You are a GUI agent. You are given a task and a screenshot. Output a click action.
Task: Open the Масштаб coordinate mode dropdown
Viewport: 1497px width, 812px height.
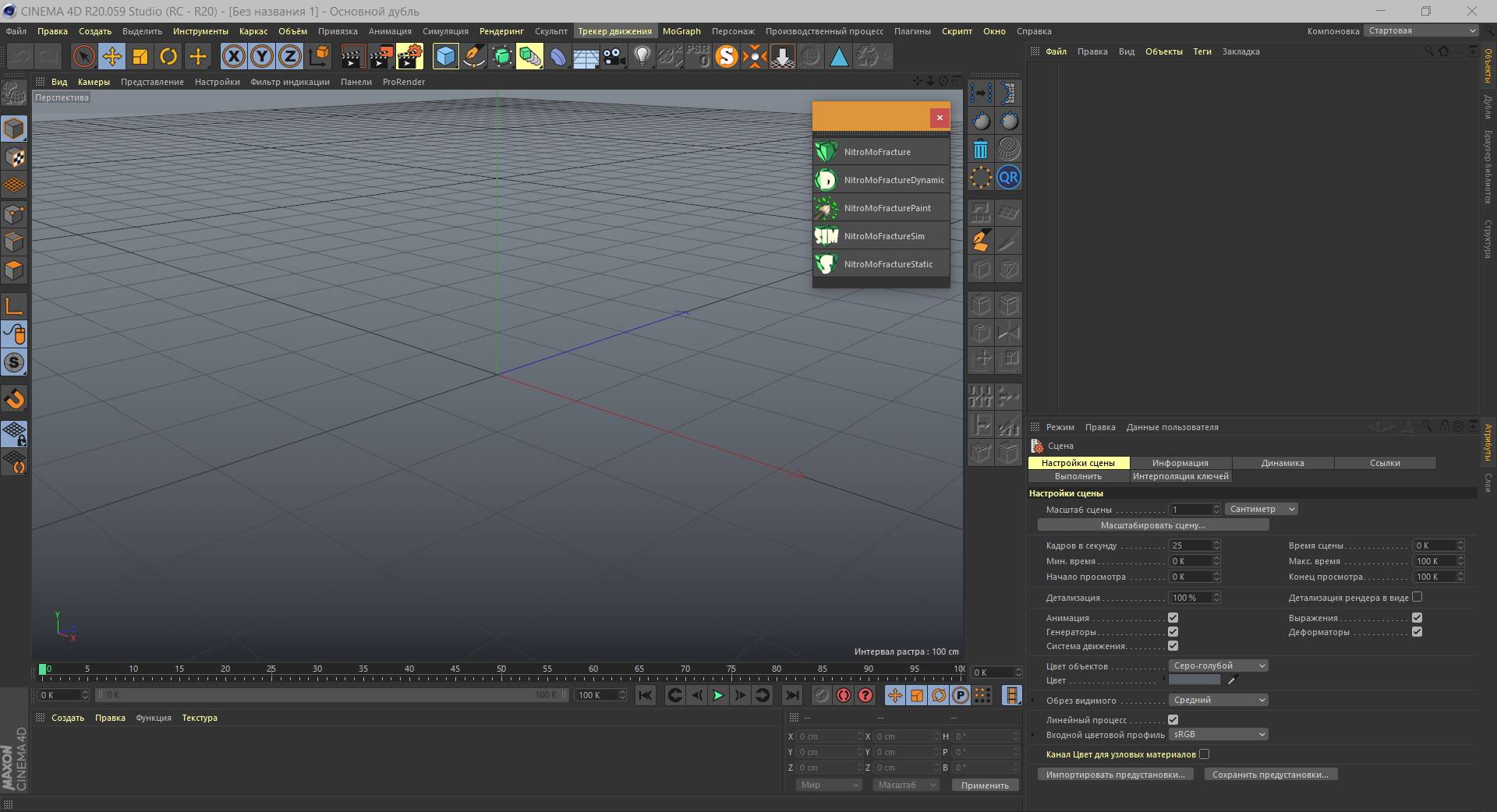(906, 785)
